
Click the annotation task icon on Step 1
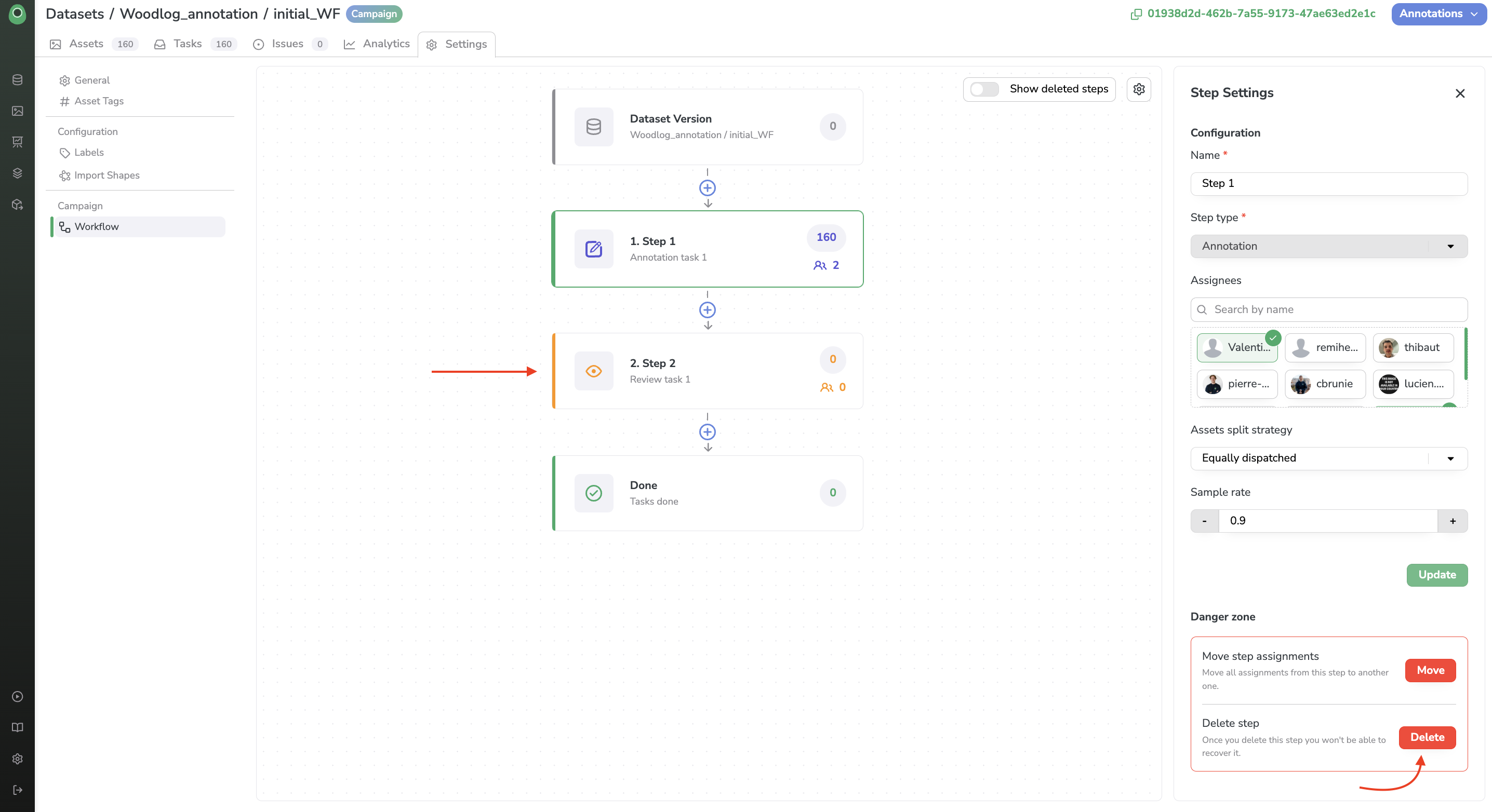pyautogui.click(x=593, y=248)
